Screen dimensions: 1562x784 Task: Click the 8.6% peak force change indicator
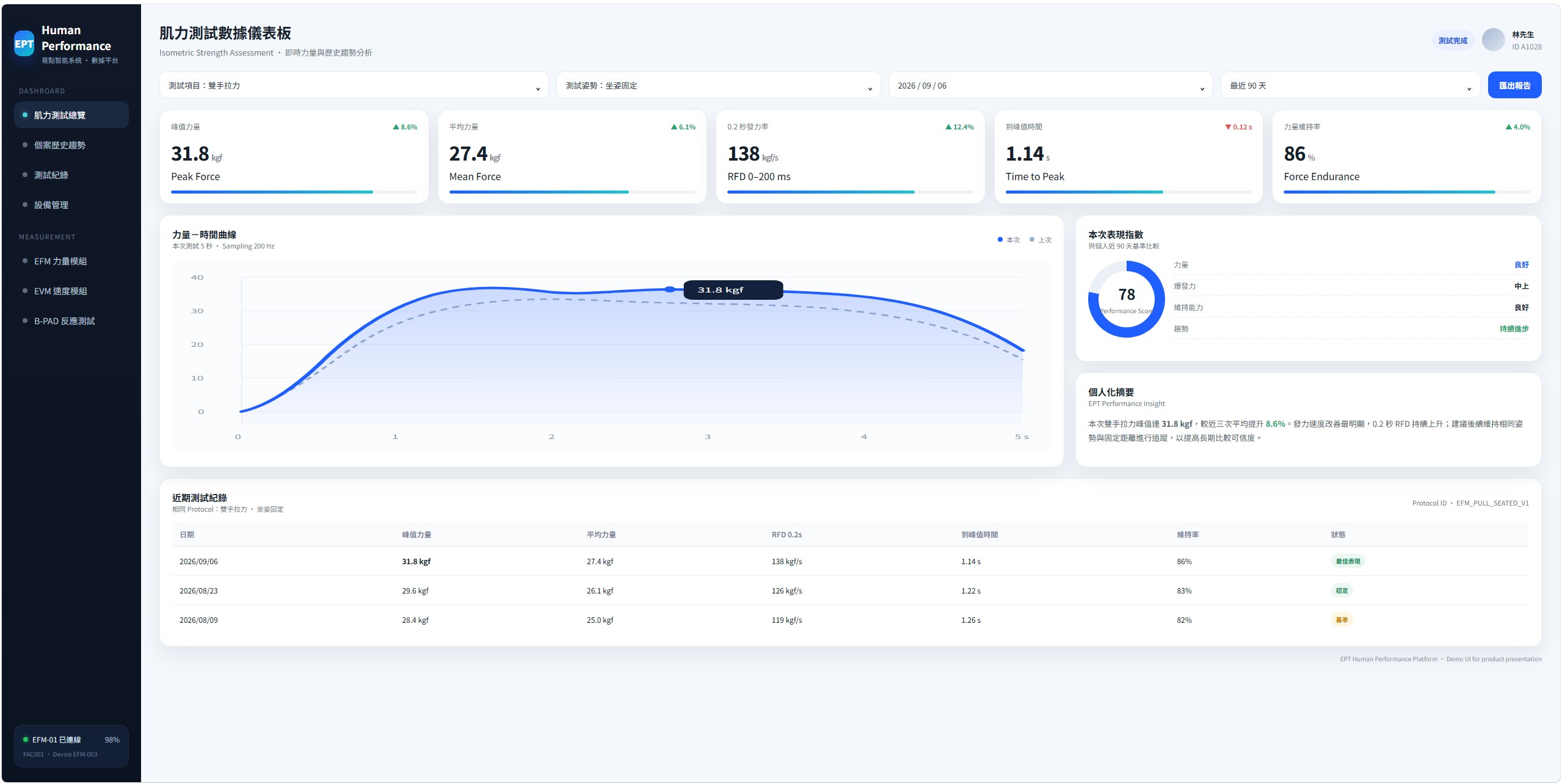[405, 127]
